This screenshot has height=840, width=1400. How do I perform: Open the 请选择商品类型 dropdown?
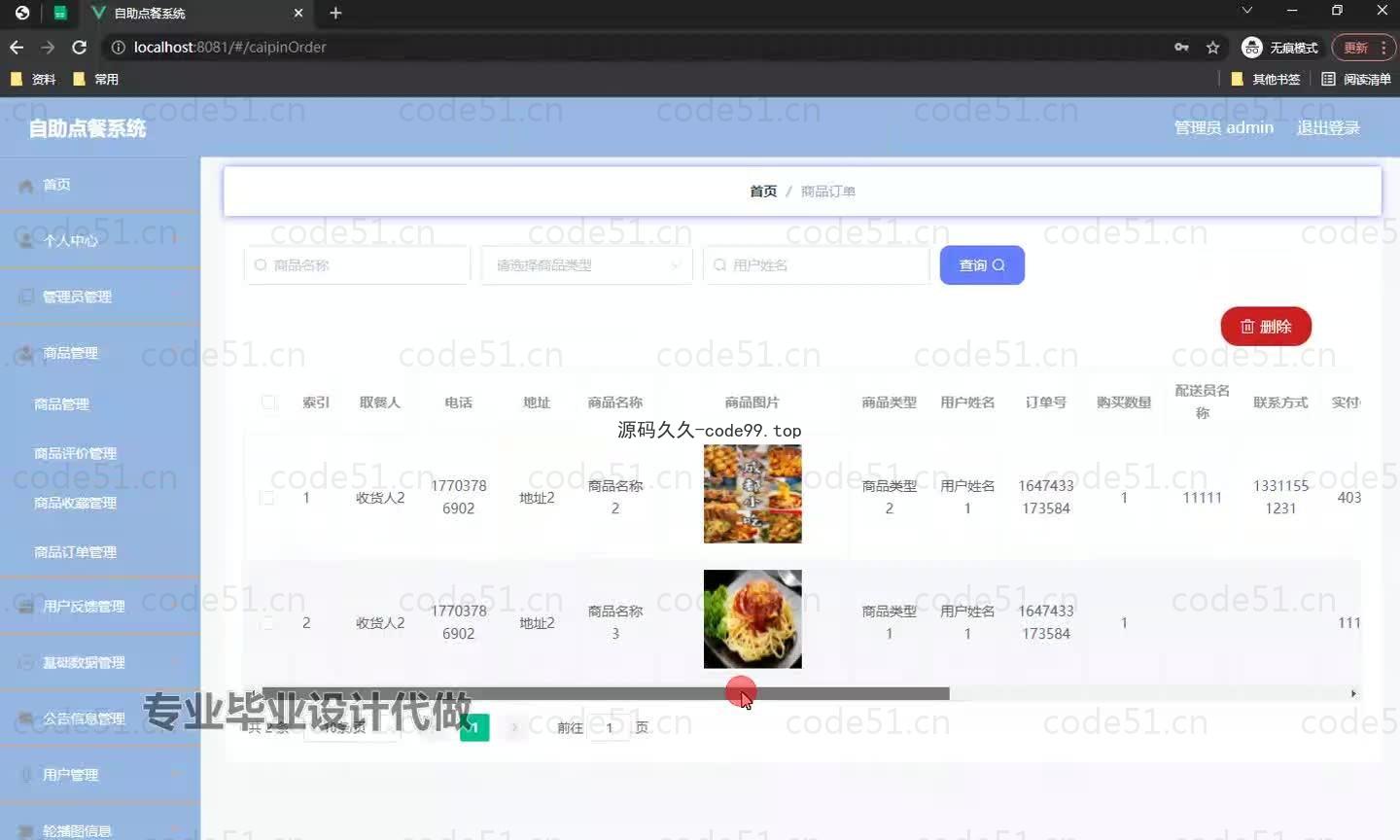[x=586, y=264]
